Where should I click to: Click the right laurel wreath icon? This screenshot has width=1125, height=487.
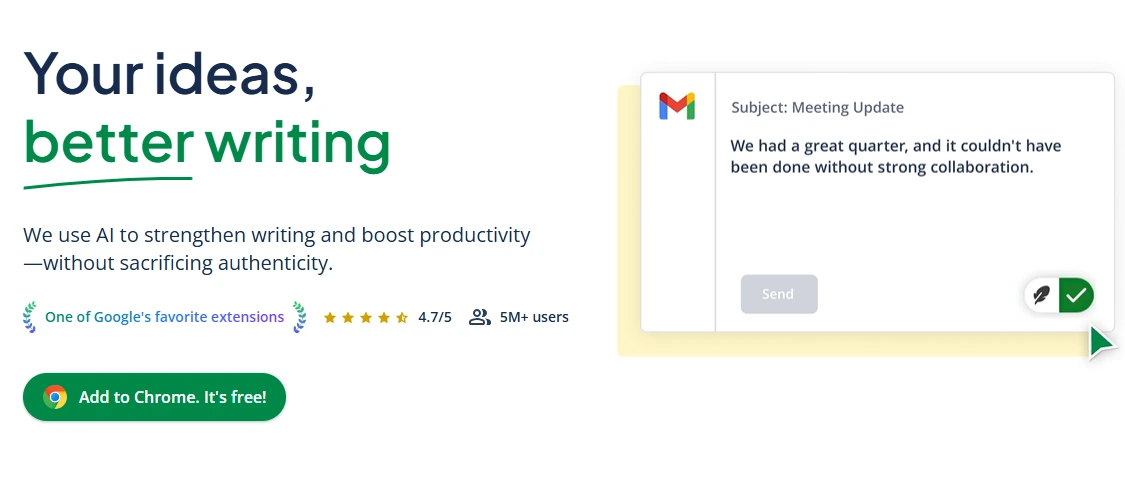[x=299, y=317]
